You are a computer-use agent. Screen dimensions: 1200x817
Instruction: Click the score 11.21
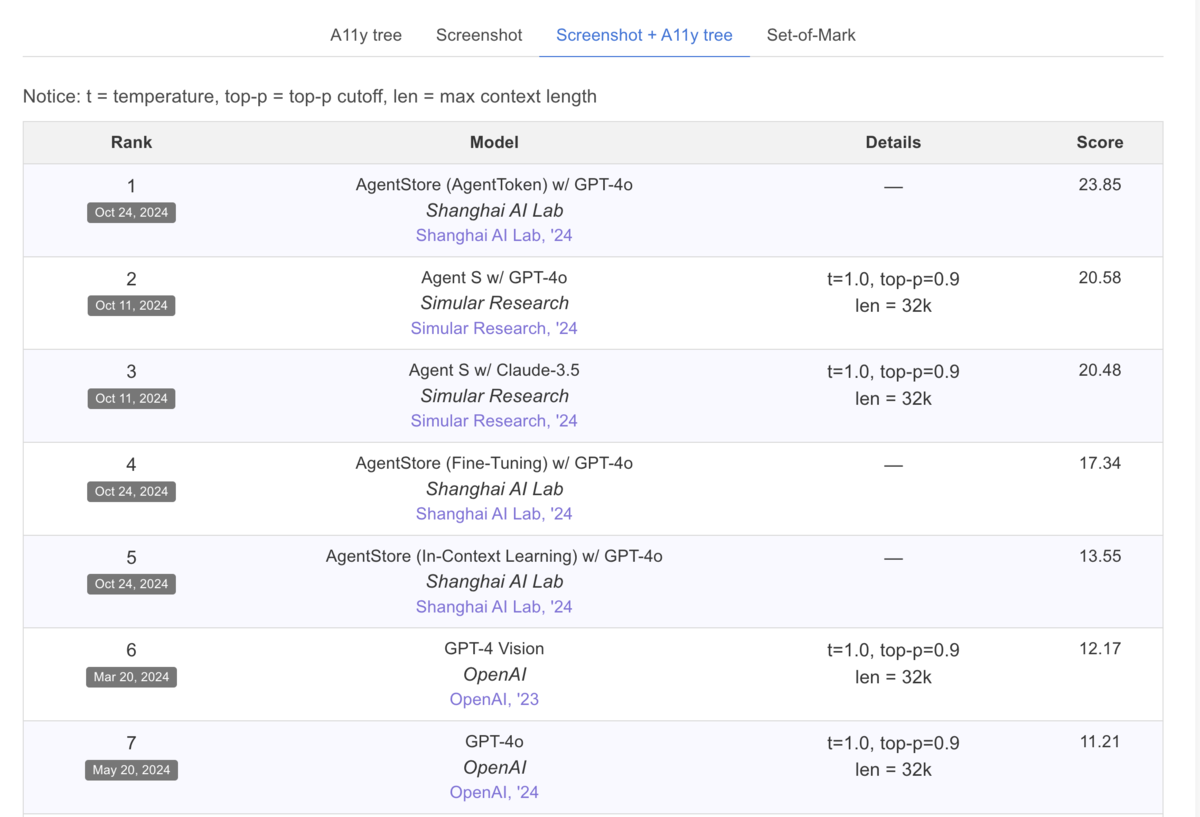point(1100,742)
